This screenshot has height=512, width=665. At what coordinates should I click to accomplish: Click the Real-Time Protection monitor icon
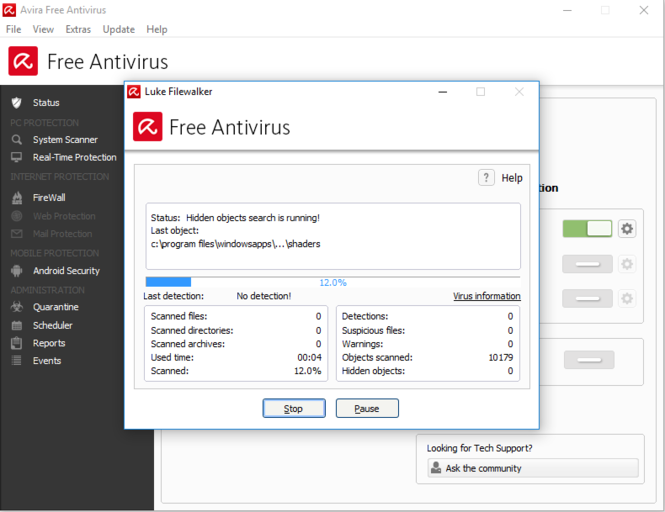17,157
